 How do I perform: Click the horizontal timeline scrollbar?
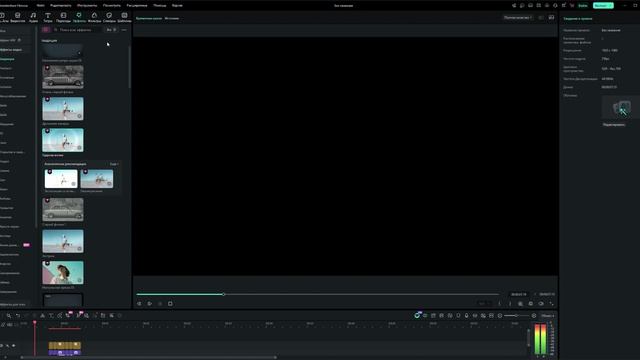click(x=149, y=358)
